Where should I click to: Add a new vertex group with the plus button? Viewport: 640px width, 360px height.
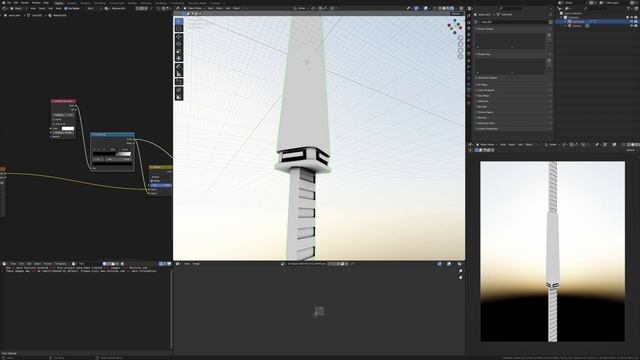(549, 35)
